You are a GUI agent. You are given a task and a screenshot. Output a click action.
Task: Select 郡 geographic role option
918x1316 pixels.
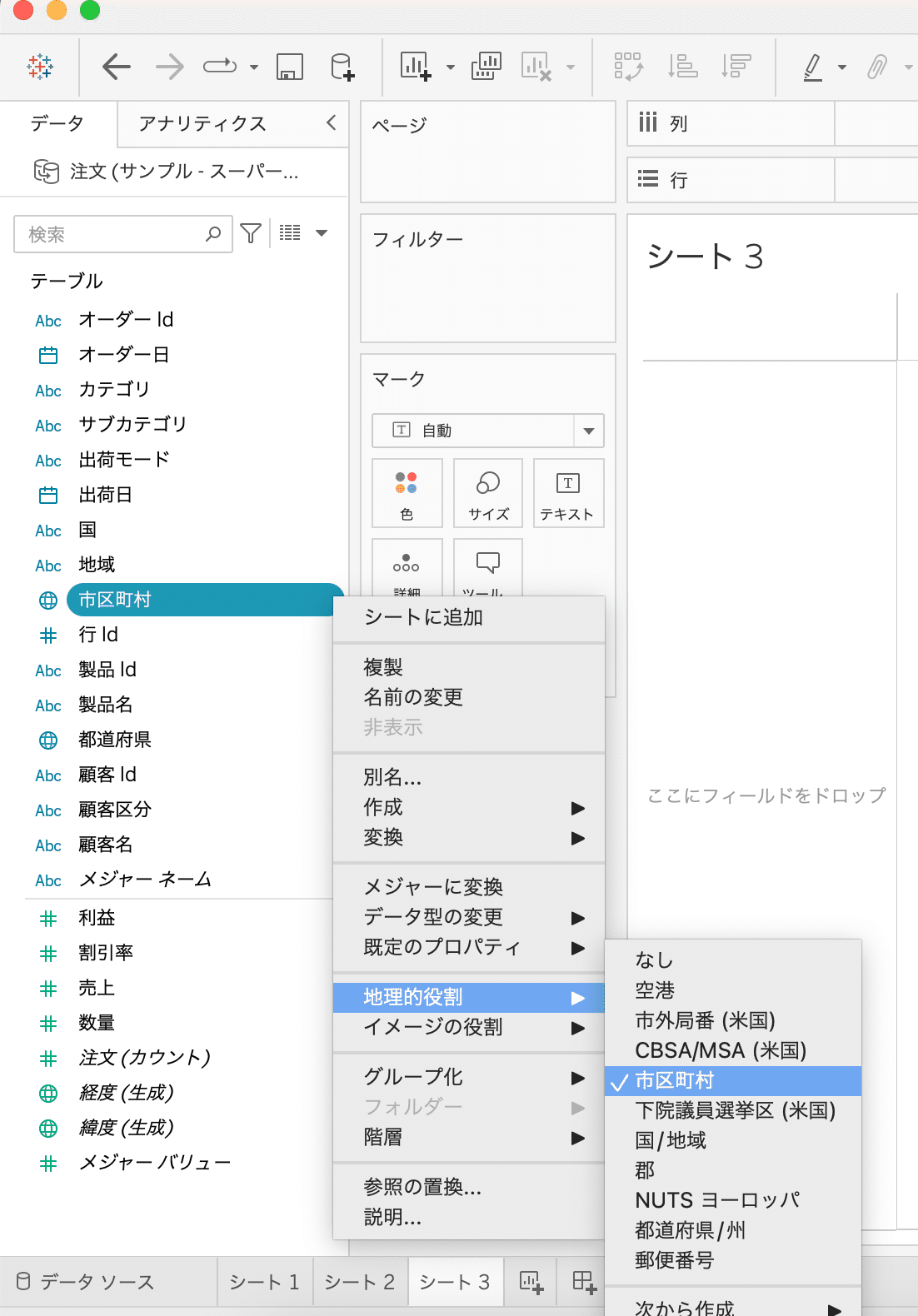tap(733, 1170)
